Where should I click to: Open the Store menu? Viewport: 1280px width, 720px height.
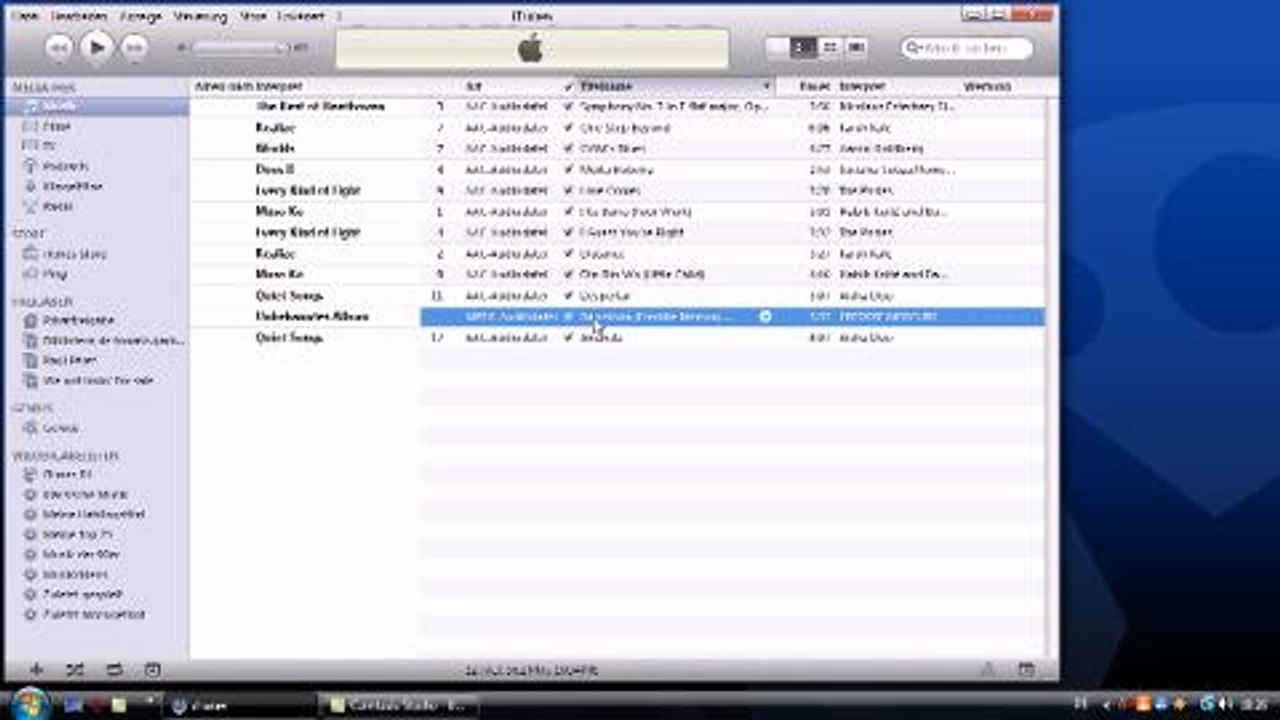[252, 17]
